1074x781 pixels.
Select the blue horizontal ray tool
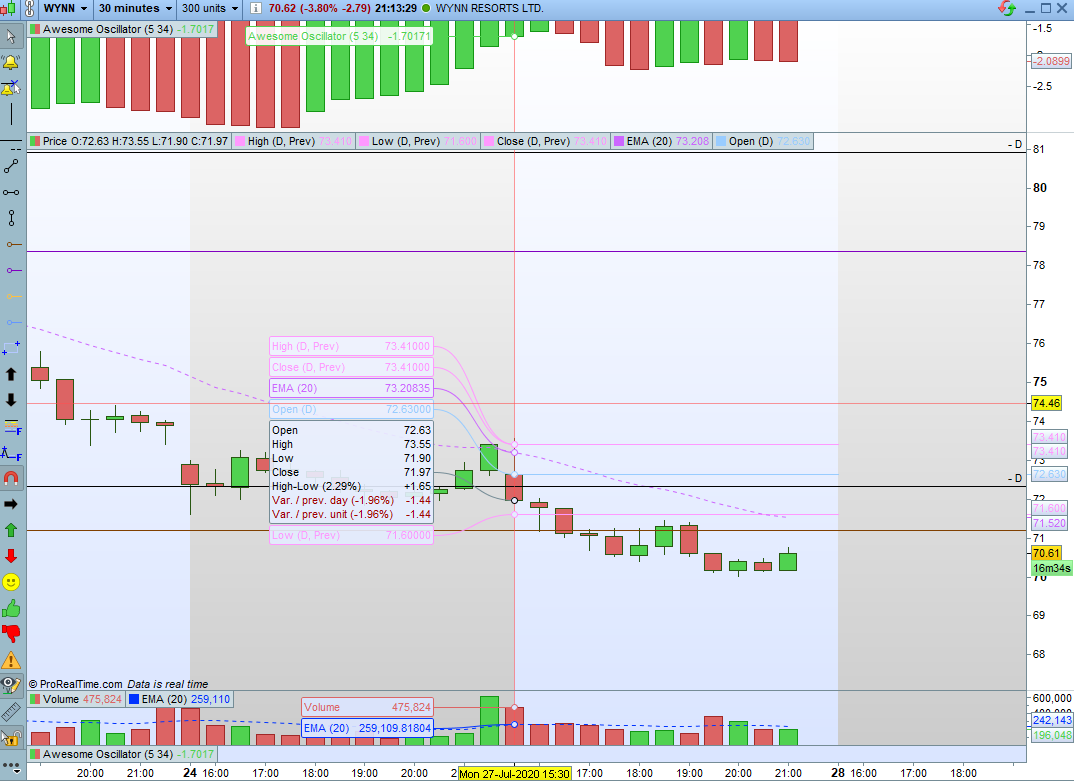12,323
